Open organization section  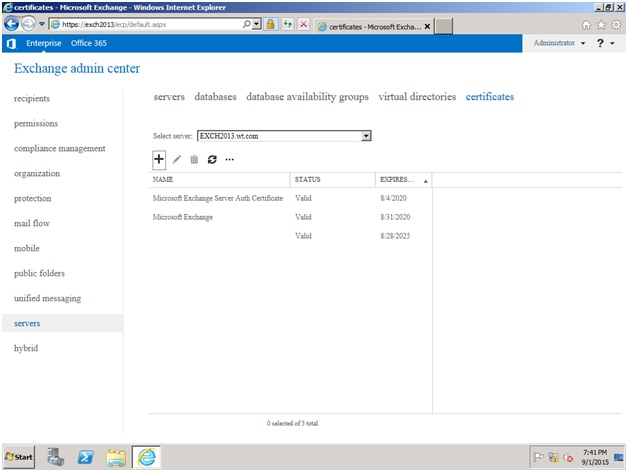[x=37, y=173]
